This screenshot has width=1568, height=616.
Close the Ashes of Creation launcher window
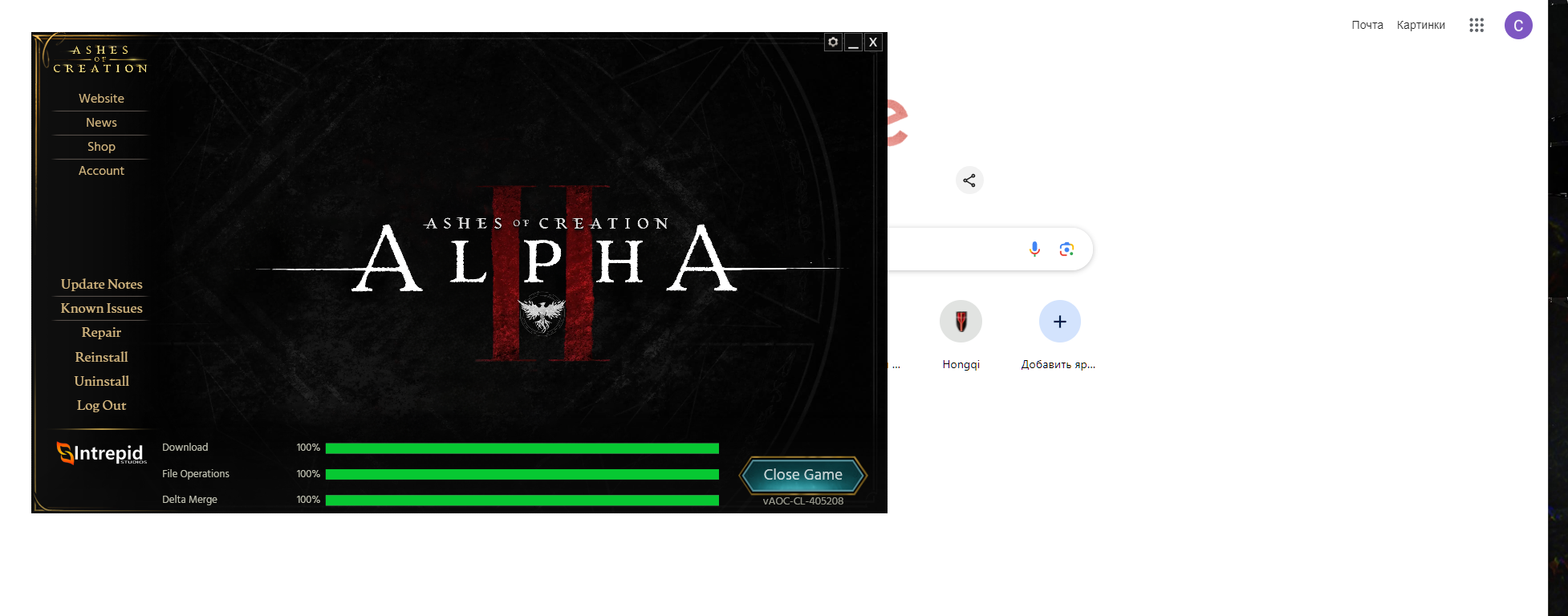pos(873,42)
